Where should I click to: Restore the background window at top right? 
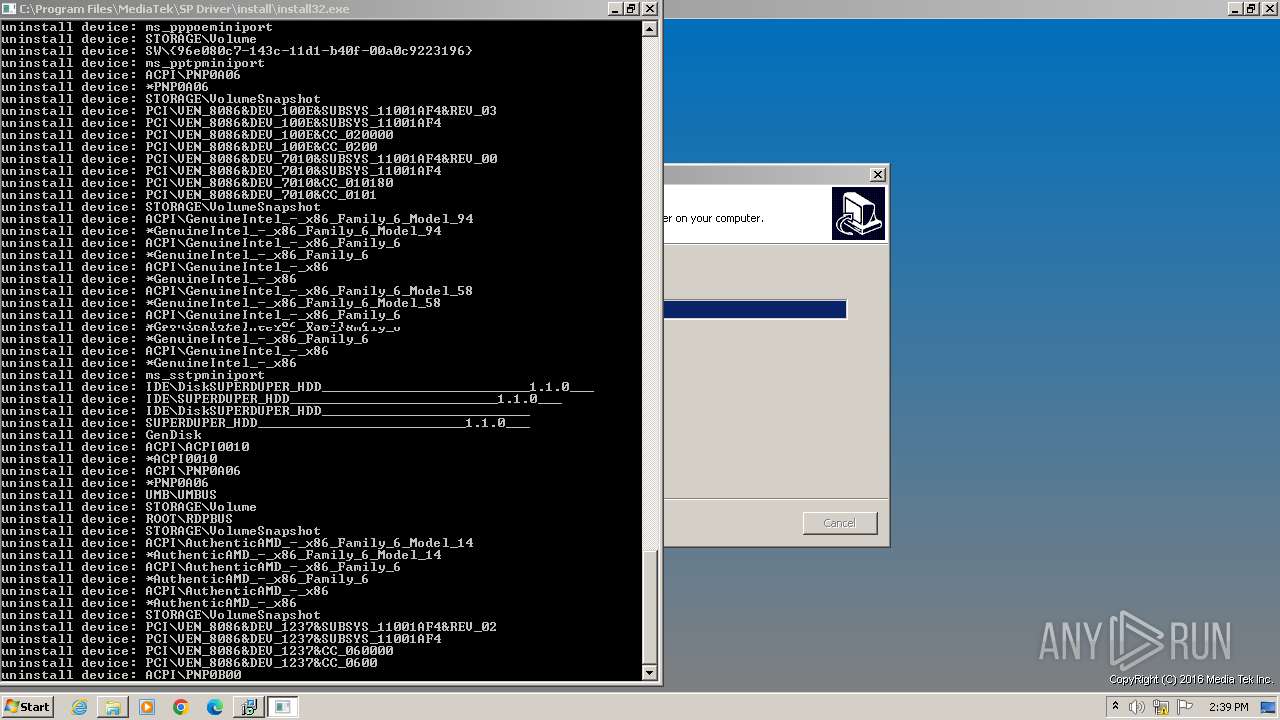point(1251,8)
